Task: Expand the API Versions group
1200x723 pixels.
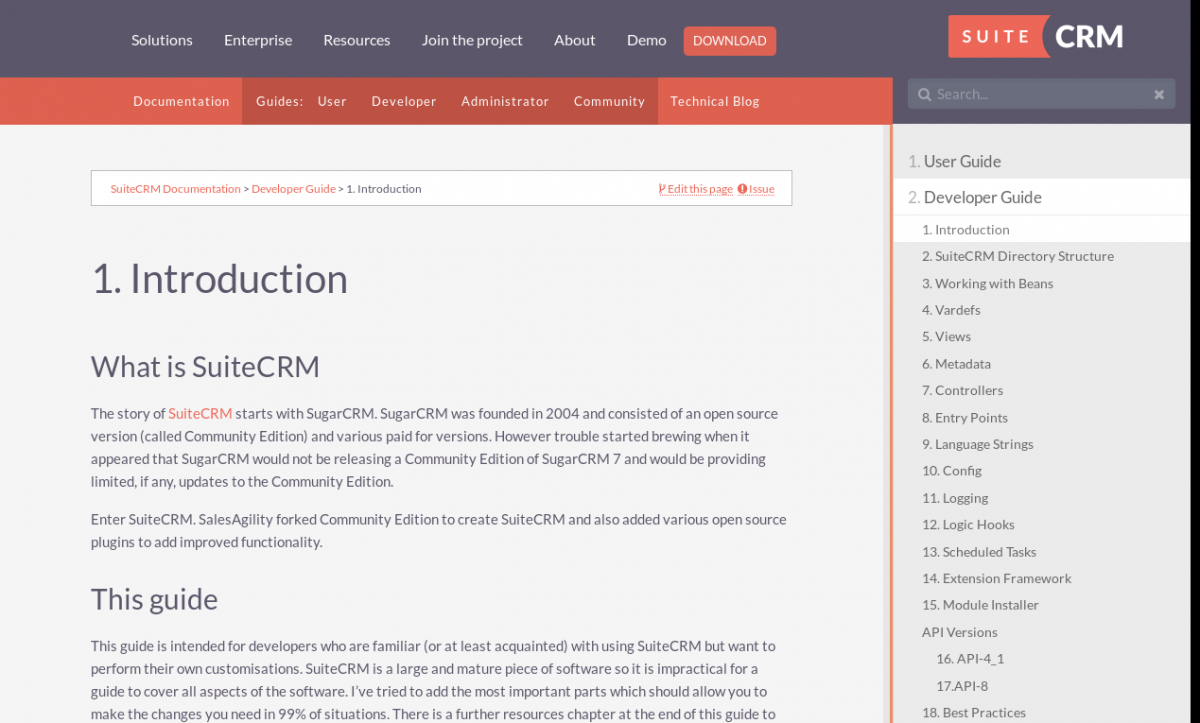Action: [959, 631]
